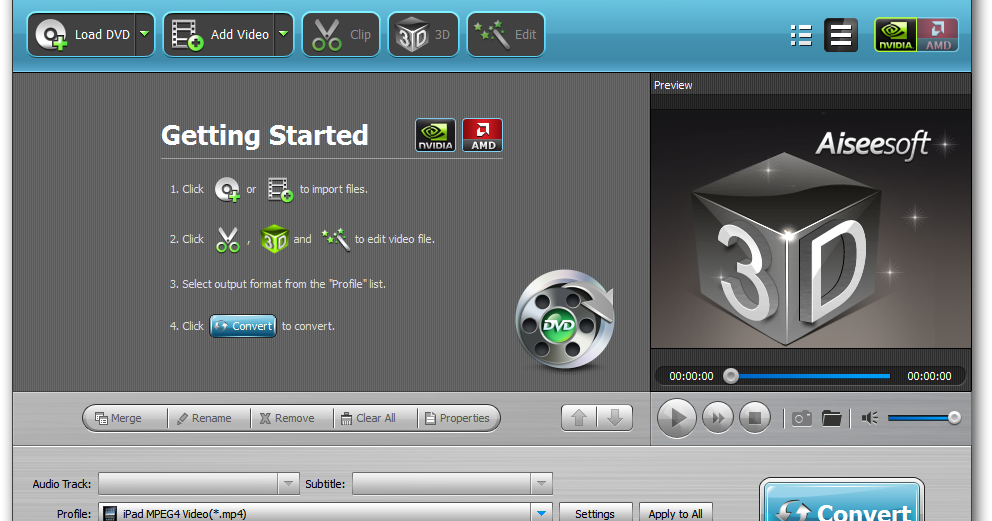Click the preview end time 00:00:00
This screenshot has height=521, width=992.
(929, 376)
